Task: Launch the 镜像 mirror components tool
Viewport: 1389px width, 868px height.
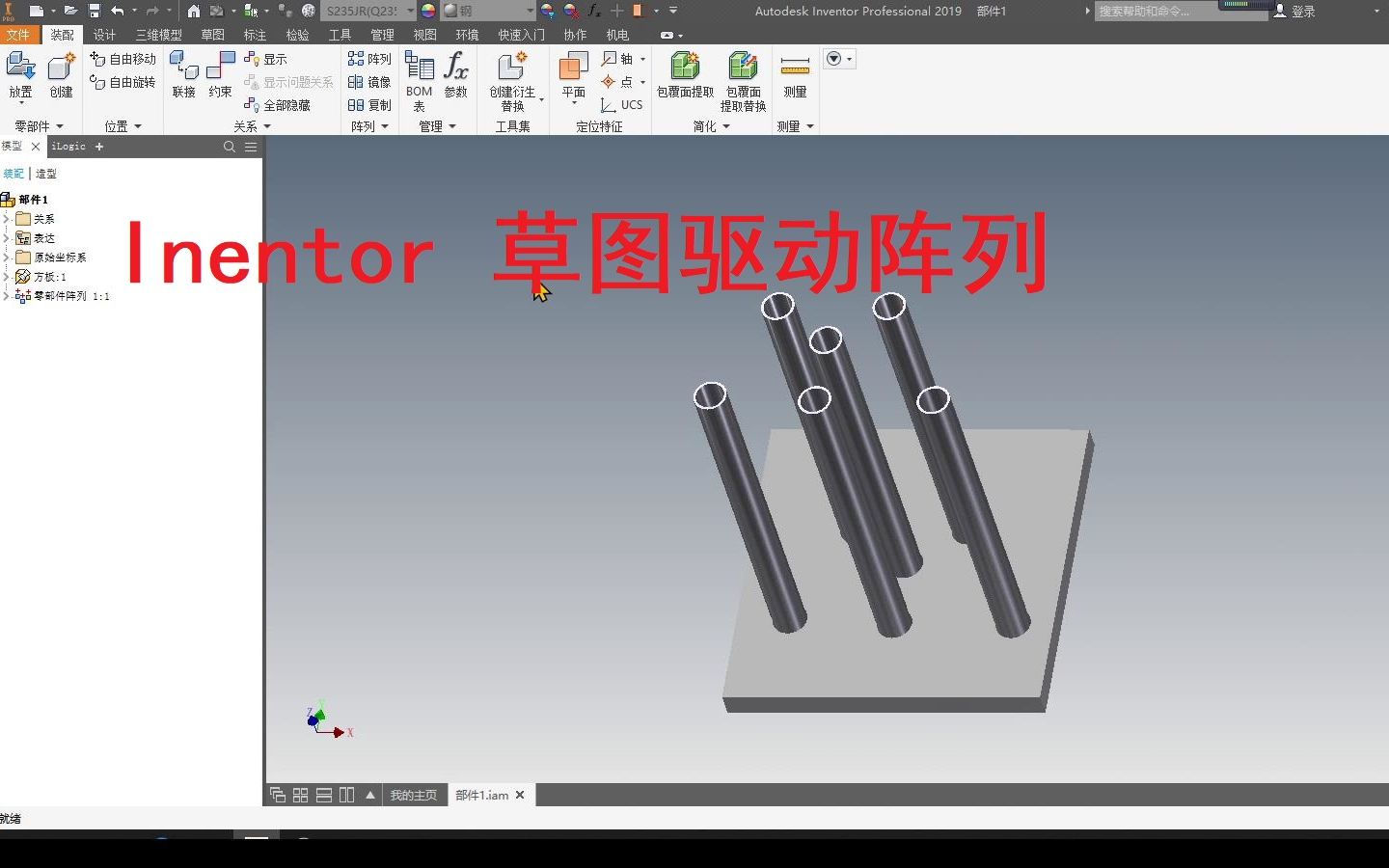Action: (369, 82)
